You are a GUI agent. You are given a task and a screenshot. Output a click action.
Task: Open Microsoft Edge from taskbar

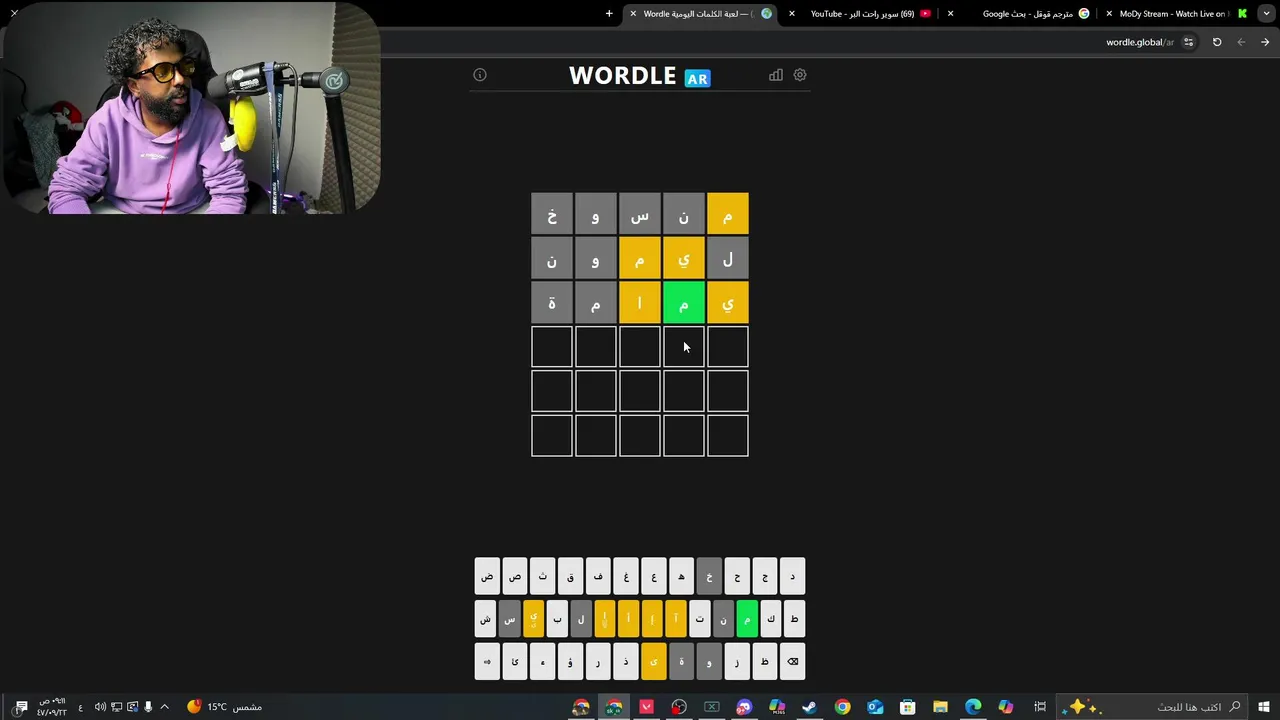[x=973, y=707]
